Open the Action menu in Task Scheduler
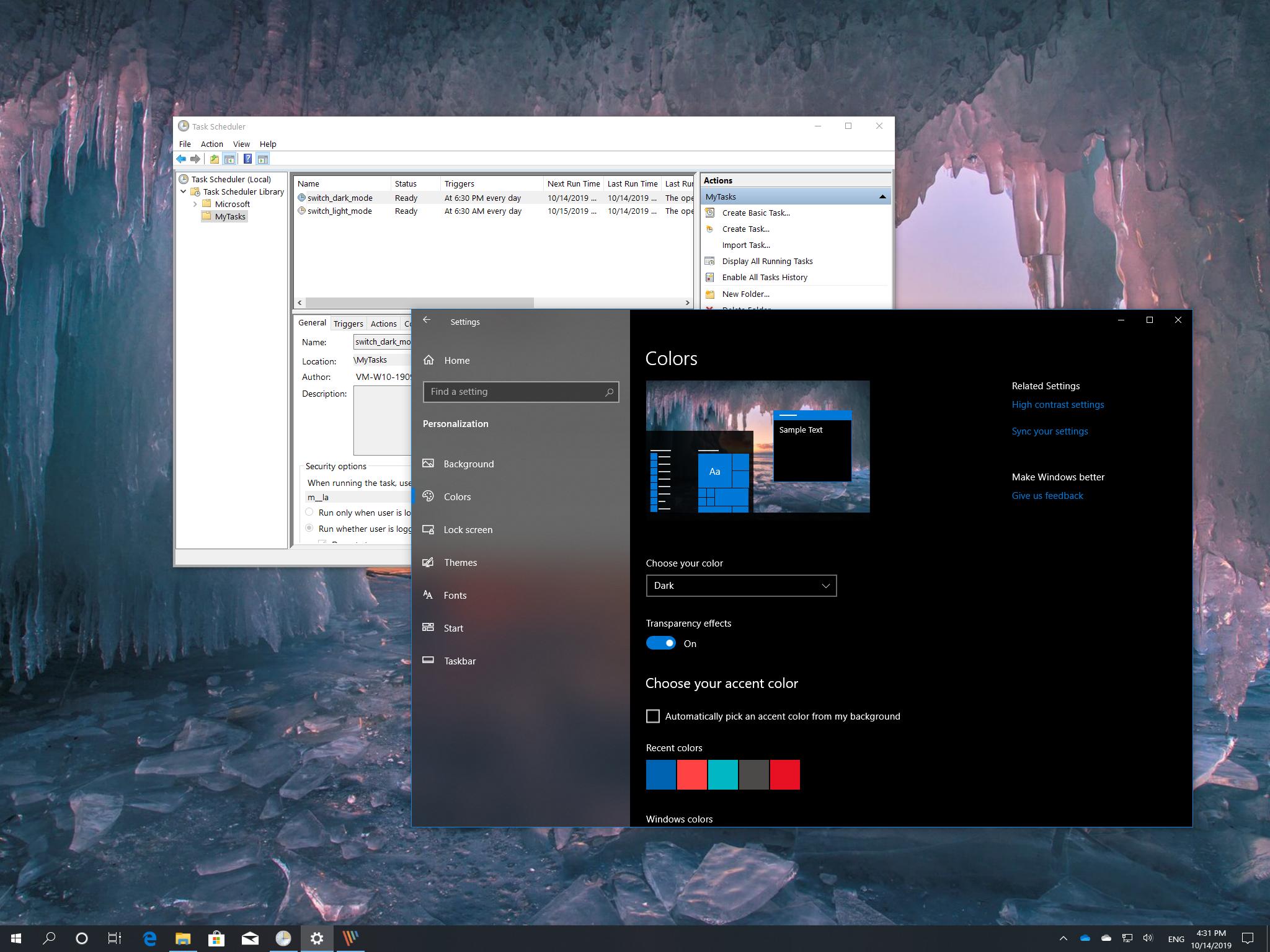Image resolution: width=1270 pixels, height=952 pixels. (x=211, y=144)
